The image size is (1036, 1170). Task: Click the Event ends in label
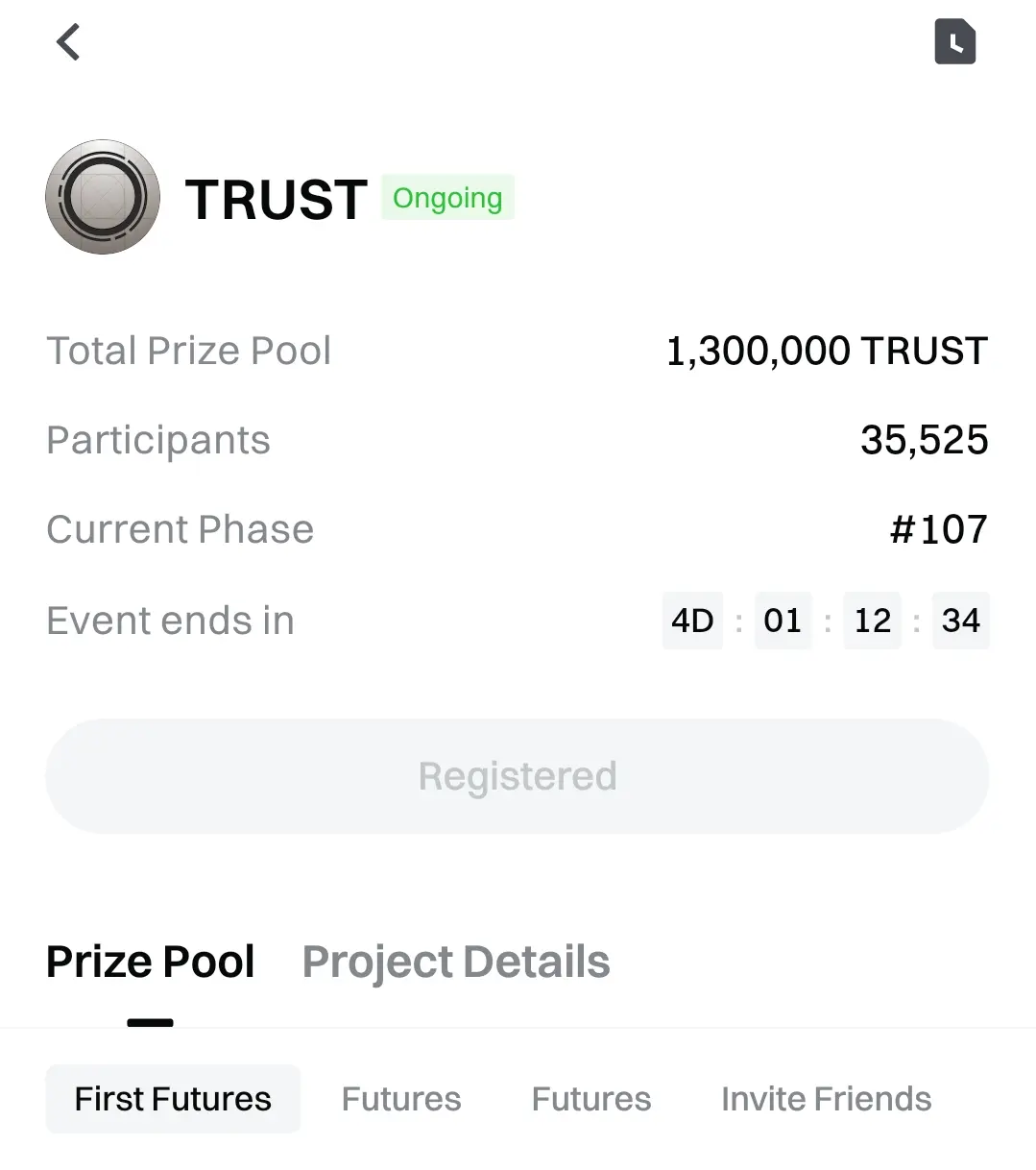point(171,621)
